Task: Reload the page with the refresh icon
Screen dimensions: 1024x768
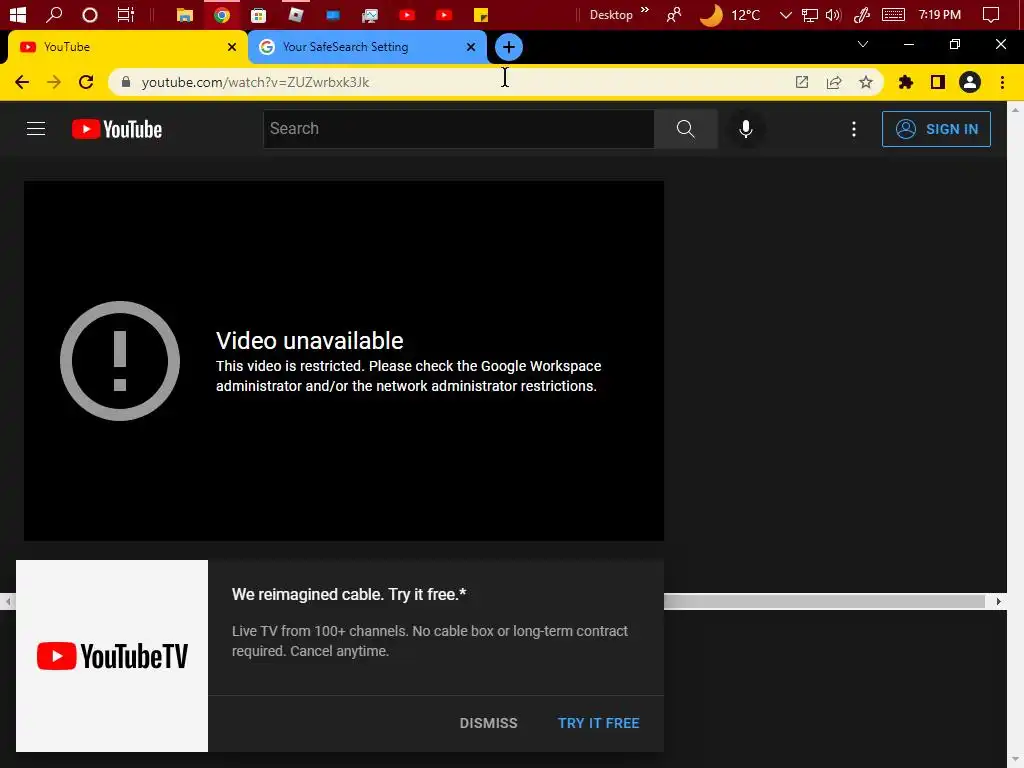Action: tap(86, 82)
